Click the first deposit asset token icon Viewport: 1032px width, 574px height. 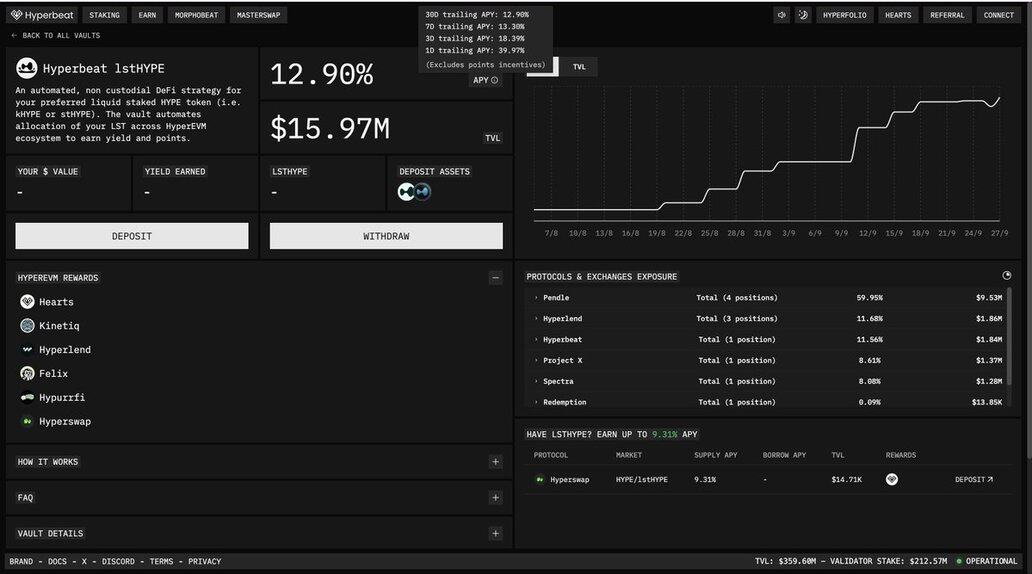click(x=406, y=192)
